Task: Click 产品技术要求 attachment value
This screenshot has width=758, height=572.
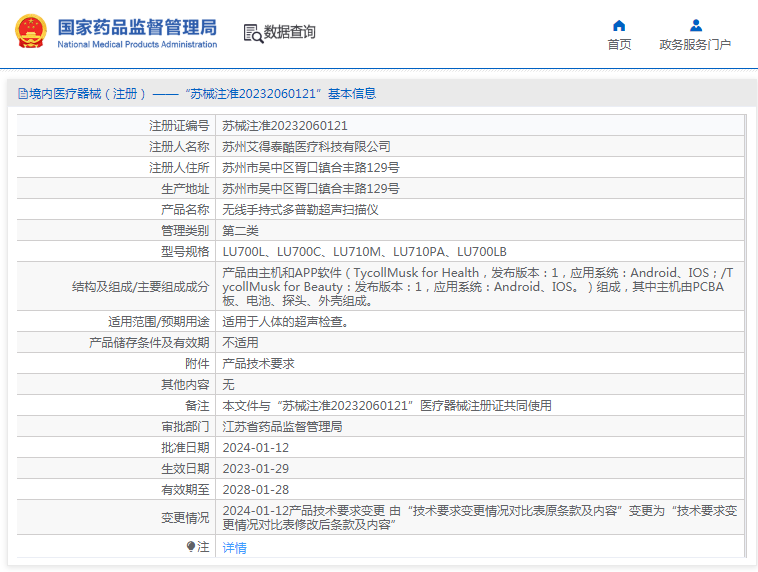Action: 258,364
